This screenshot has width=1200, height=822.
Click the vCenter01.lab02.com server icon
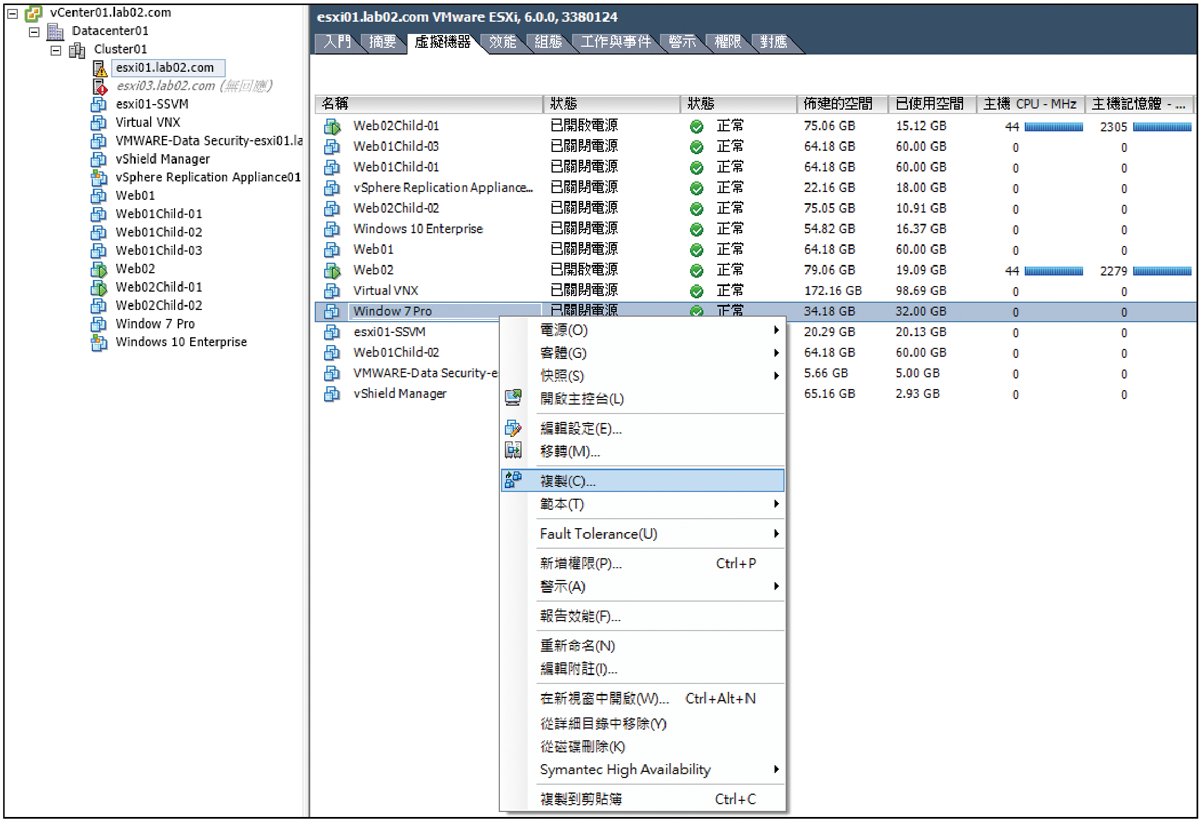tap(33, 13)
